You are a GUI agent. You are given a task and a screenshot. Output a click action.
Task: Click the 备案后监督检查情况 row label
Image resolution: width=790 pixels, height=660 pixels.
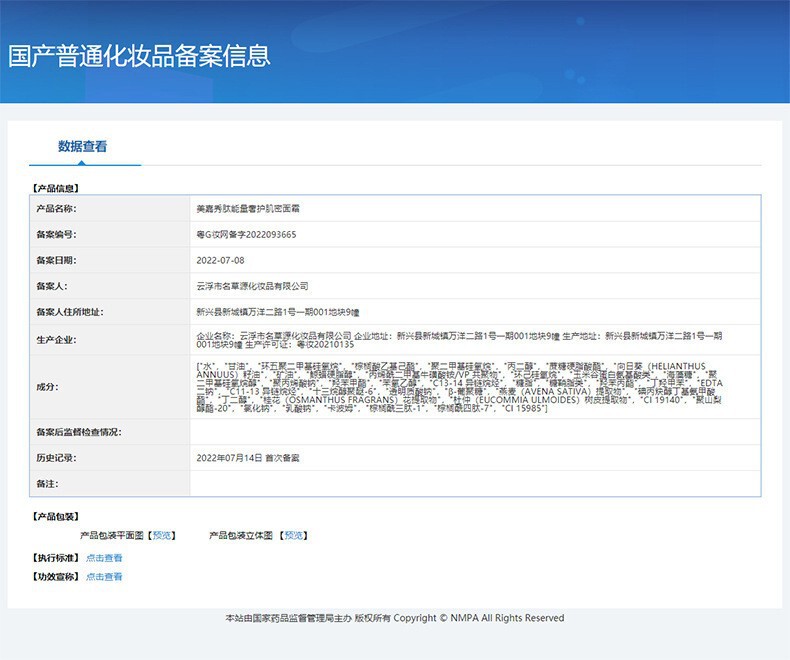click(x=79, y=432)
